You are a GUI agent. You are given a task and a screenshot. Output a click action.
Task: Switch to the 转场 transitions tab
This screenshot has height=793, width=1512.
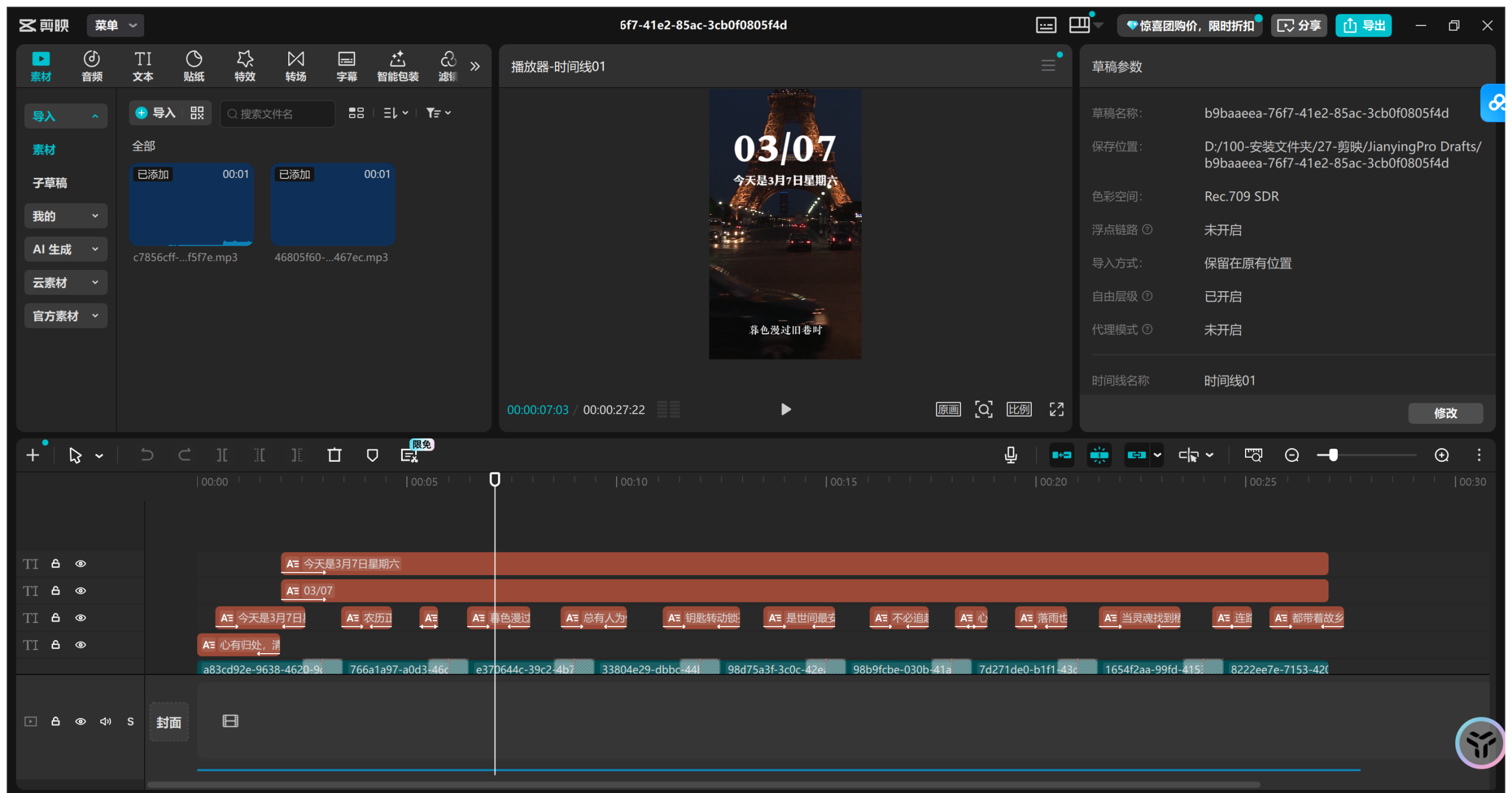point(295,66)
